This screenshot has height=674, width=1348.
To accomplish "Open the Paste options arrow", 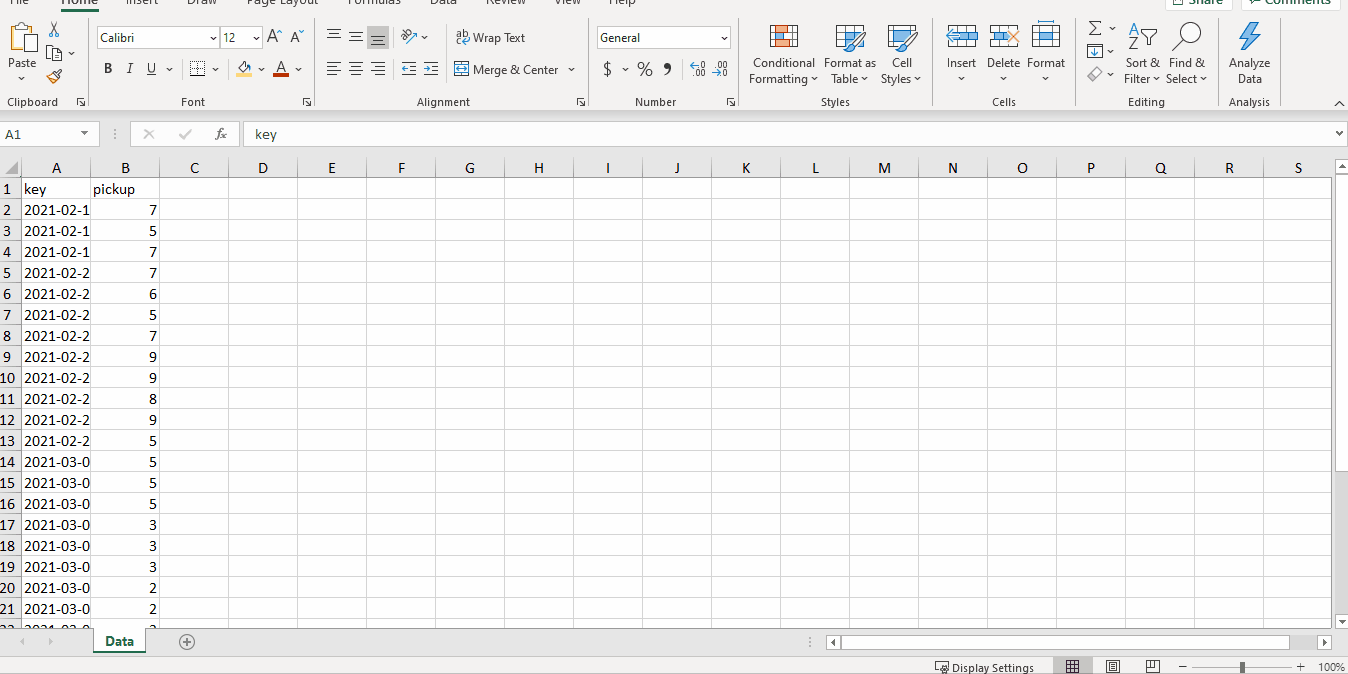I will (x=22, y=78).
